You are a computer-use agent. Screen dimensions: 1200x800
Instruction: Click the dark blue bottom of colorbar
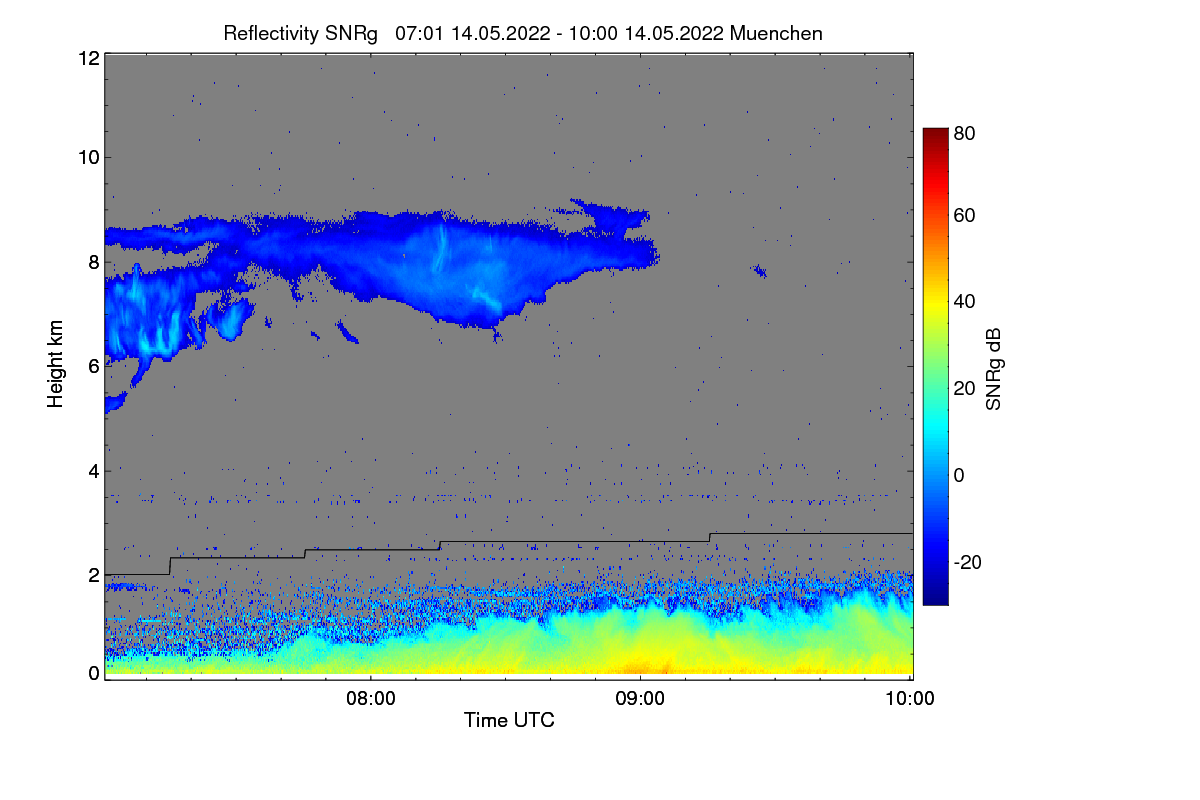coord(934,597)
